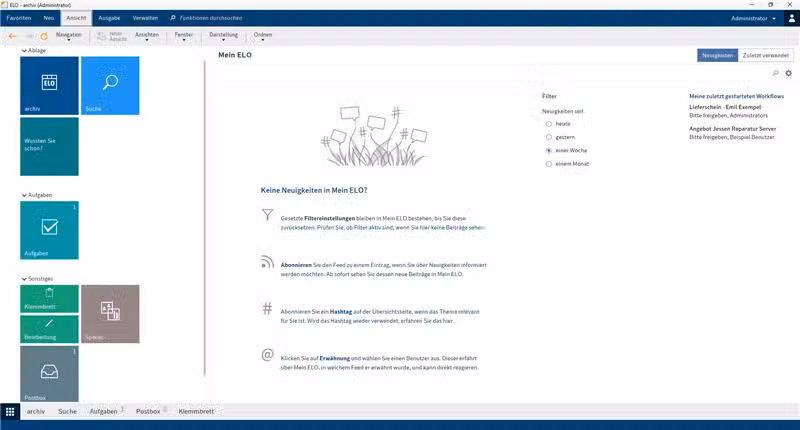The height and width of the screenshot is (430, 800).
Task: Click the feed search magnifier icon
Action: pyautogui.click(x=776, y=73)
